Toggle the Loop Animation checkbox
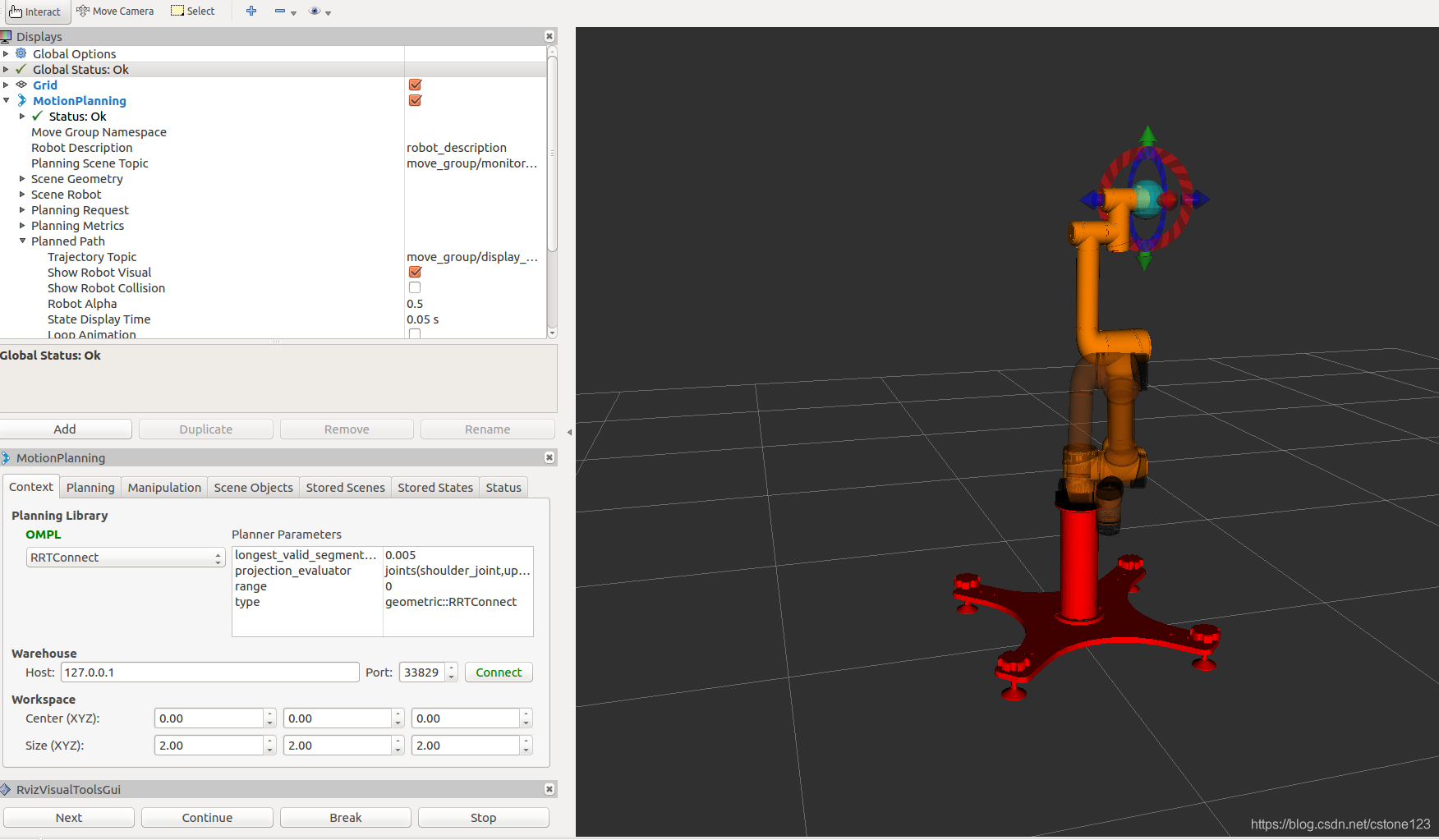 415,333
